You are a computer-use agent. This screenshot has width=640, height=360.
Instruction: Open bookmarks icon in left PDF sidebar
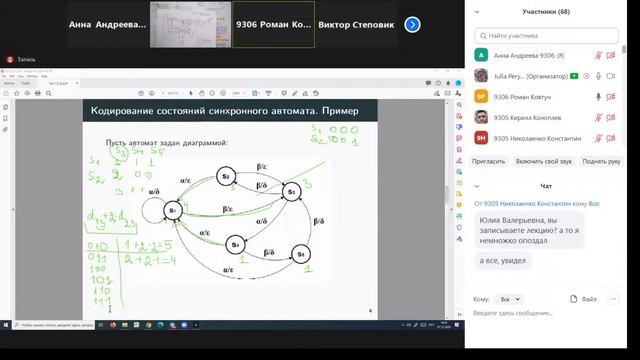(x=6, y=118)
